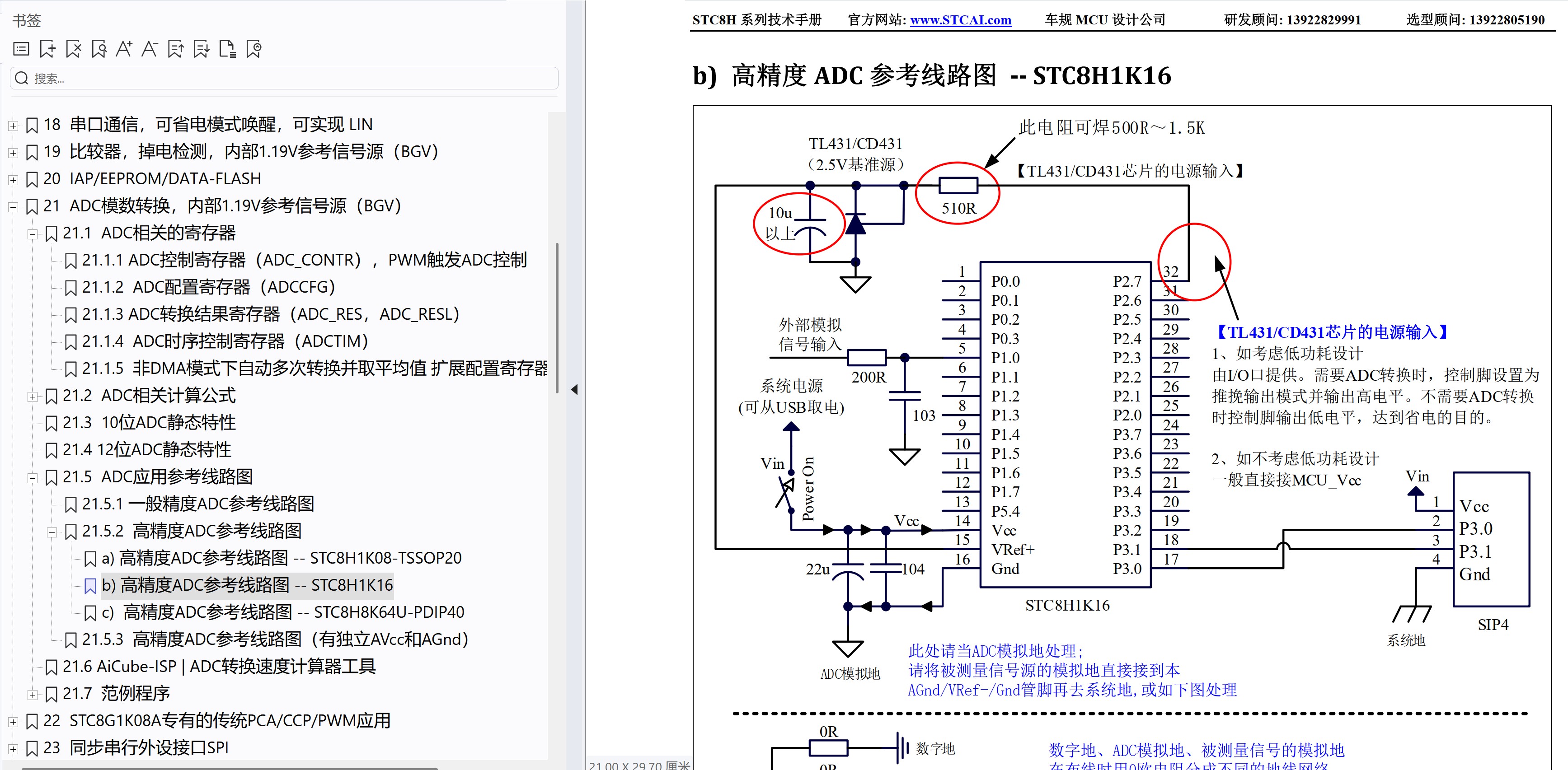
Task: Open bookmark 21.1 ADC相关的寄存器
Action: coord(149,233)
